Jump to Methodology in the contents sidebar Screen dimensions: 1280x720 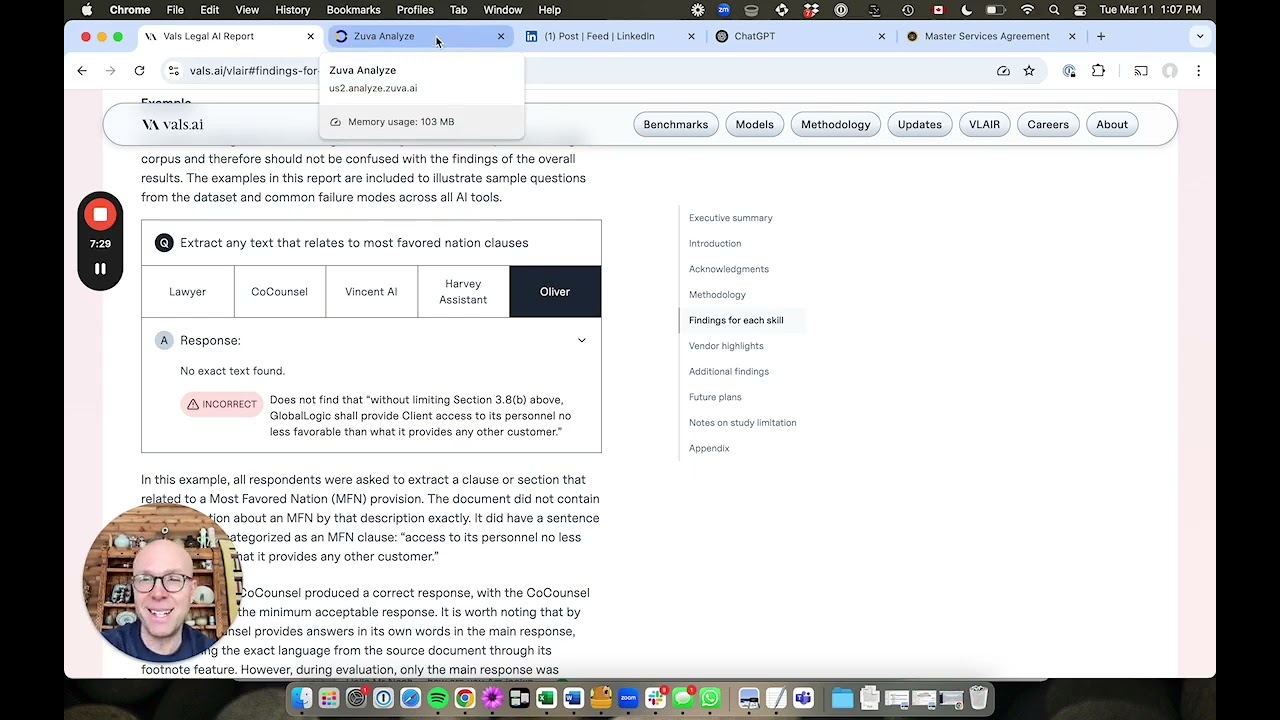tap(717, 295)
